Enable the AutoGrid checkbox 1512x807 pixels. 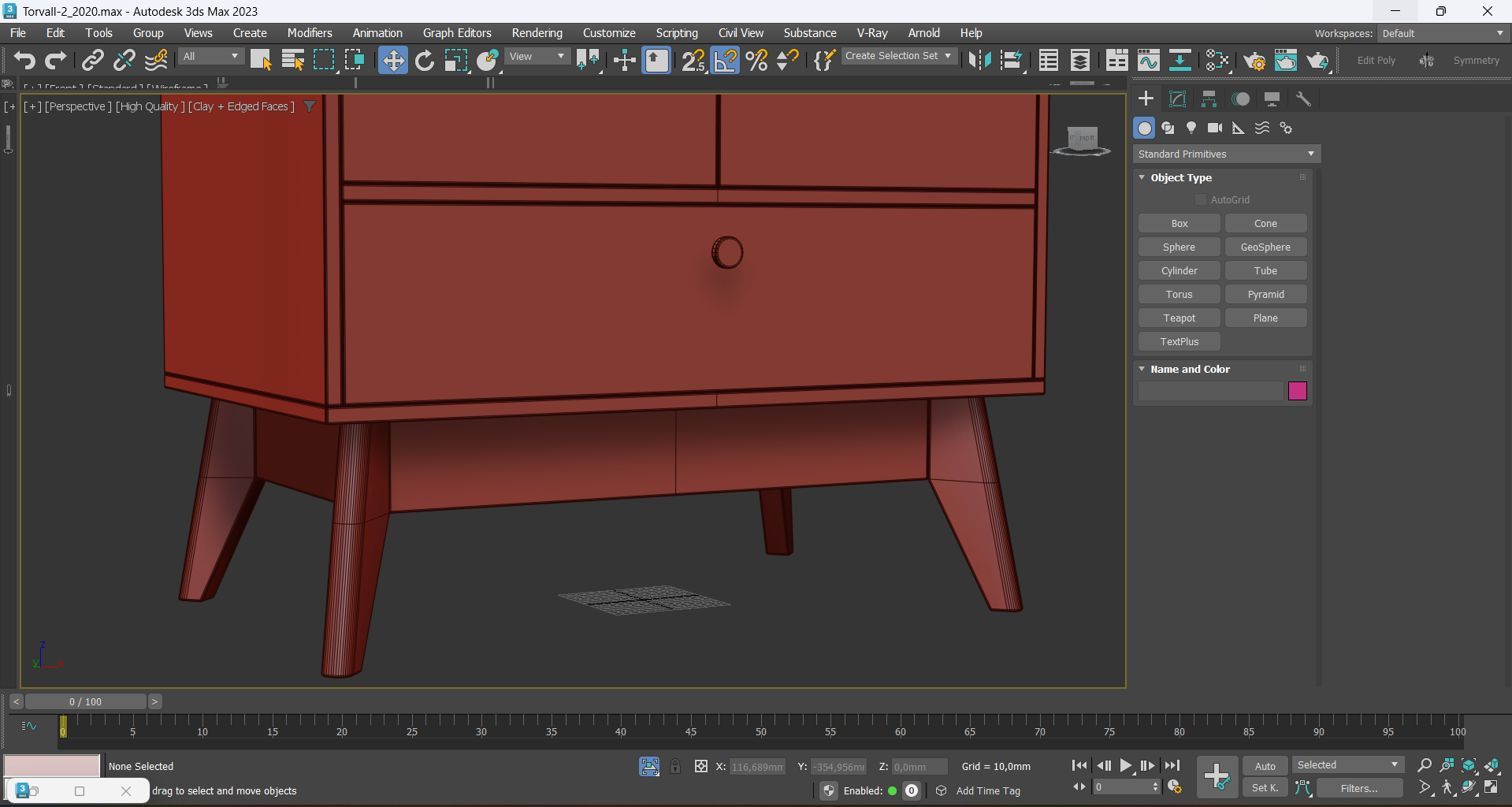[x=1201, y=200]
